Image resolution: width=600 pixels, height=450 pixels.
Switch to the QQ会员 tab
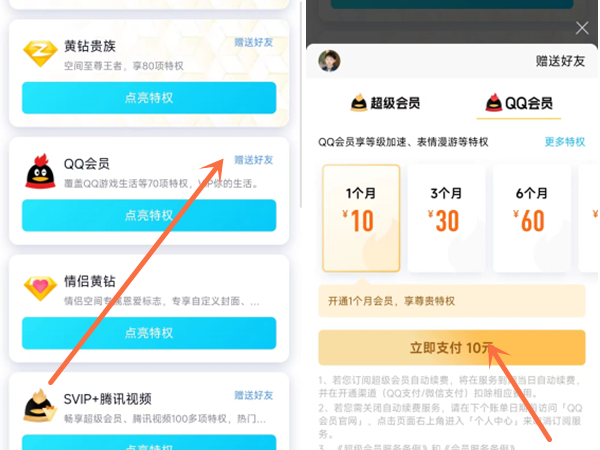(519, 103)
